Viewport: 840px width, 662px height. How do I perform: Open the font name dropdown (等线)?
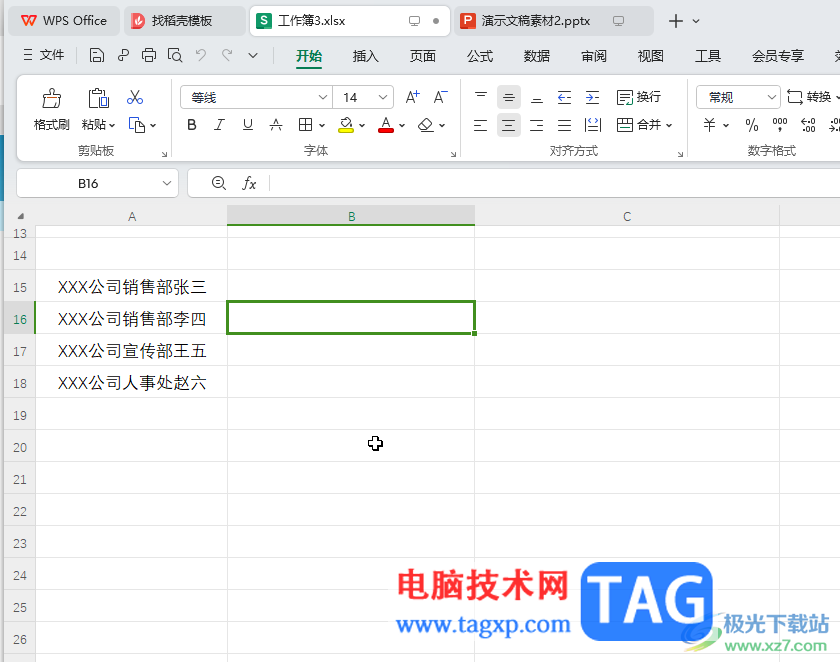click(x=322, y=97)
